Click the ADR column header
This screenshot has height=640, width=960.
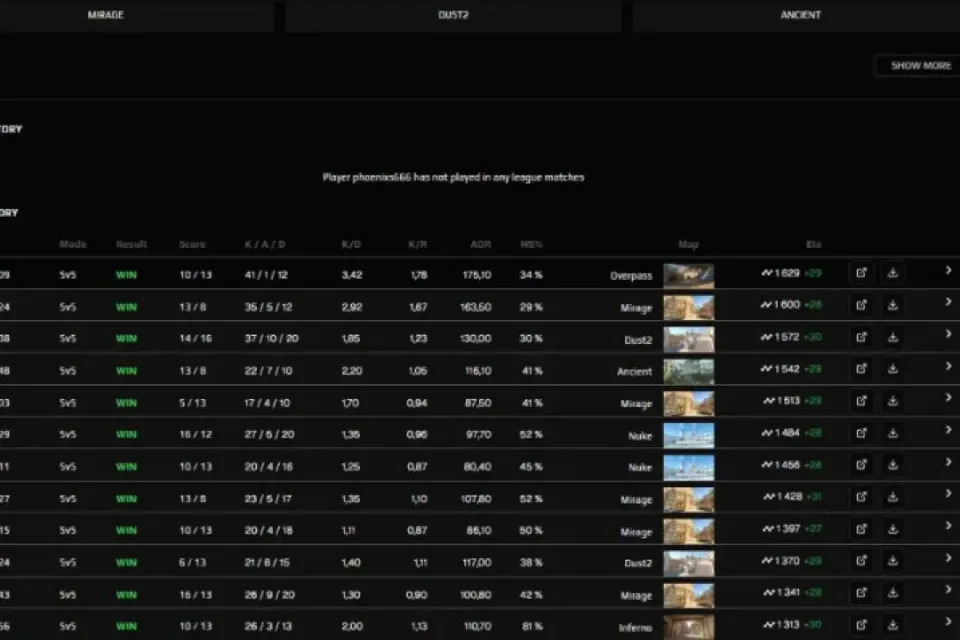tap(481, 244)
